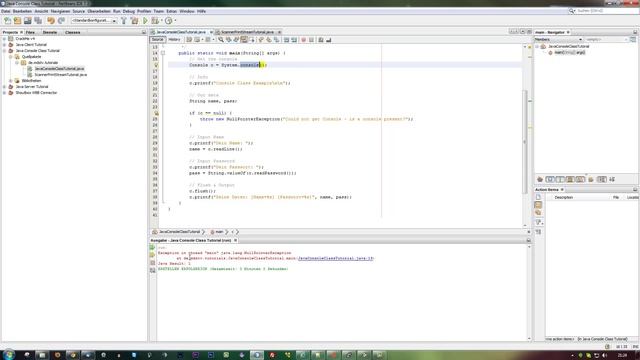Expand the Shoutbox project node

(4, 93)
